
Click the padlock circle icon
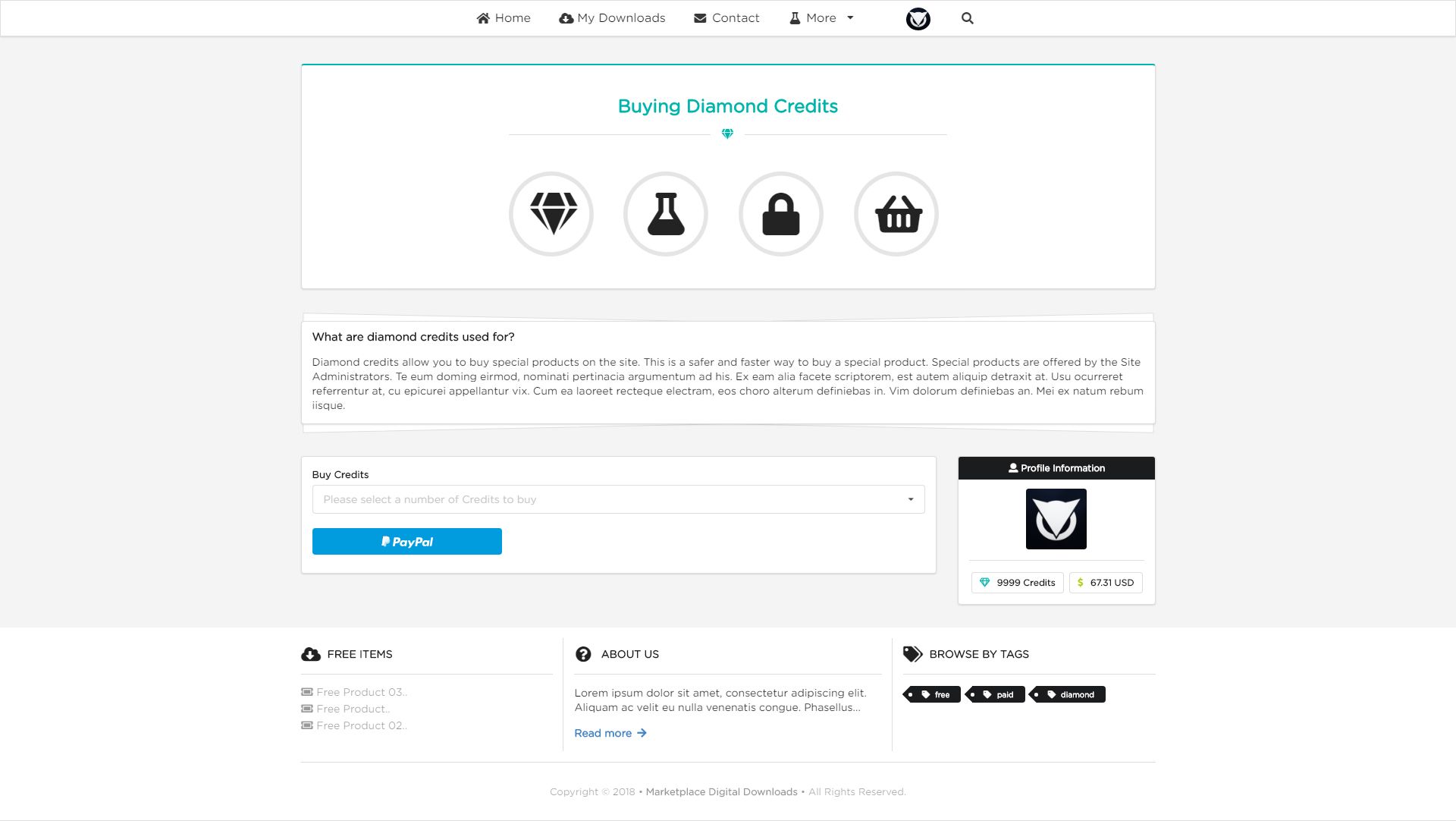(781, 214)
